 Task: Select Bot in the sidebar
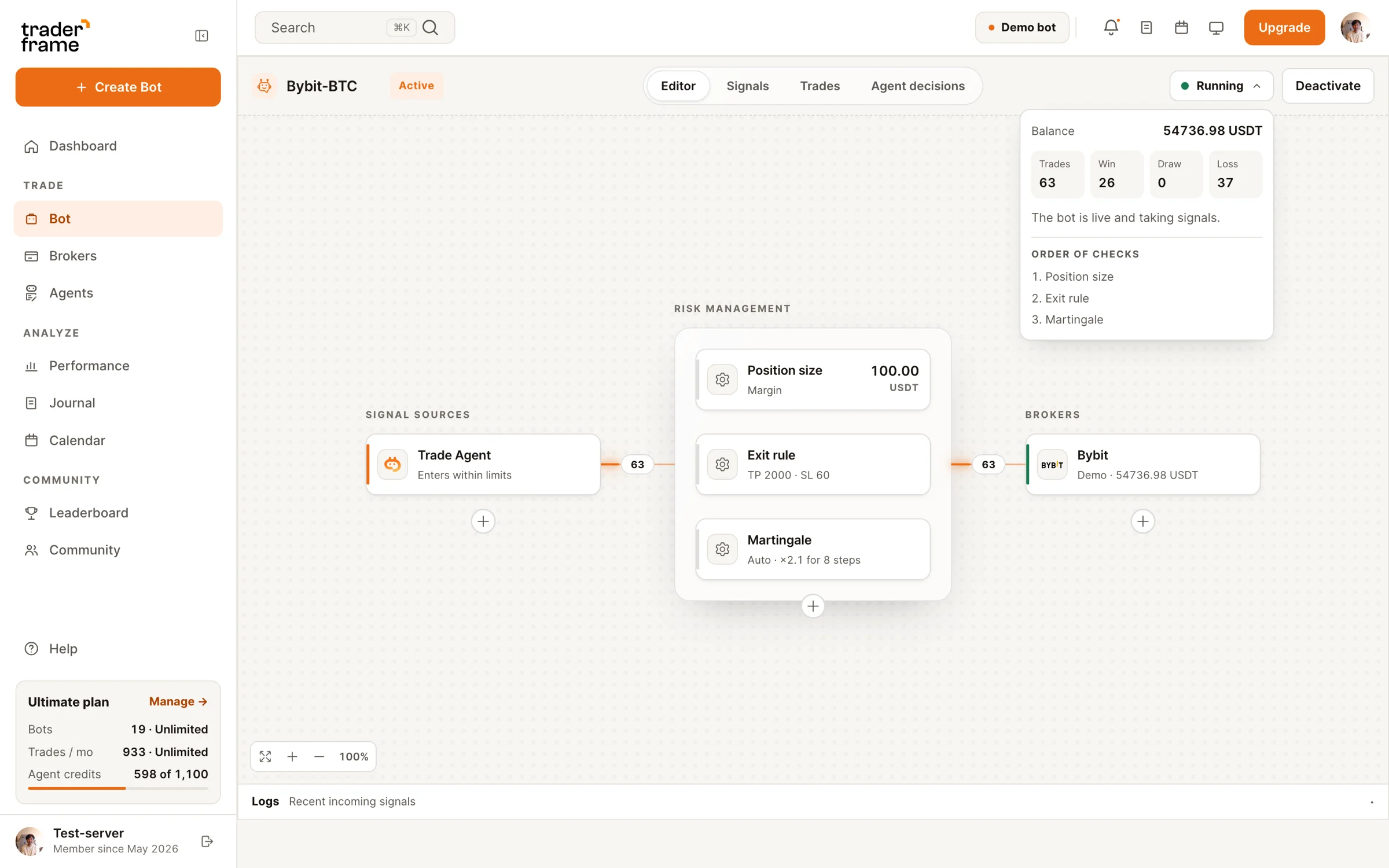tap(118, 219)
